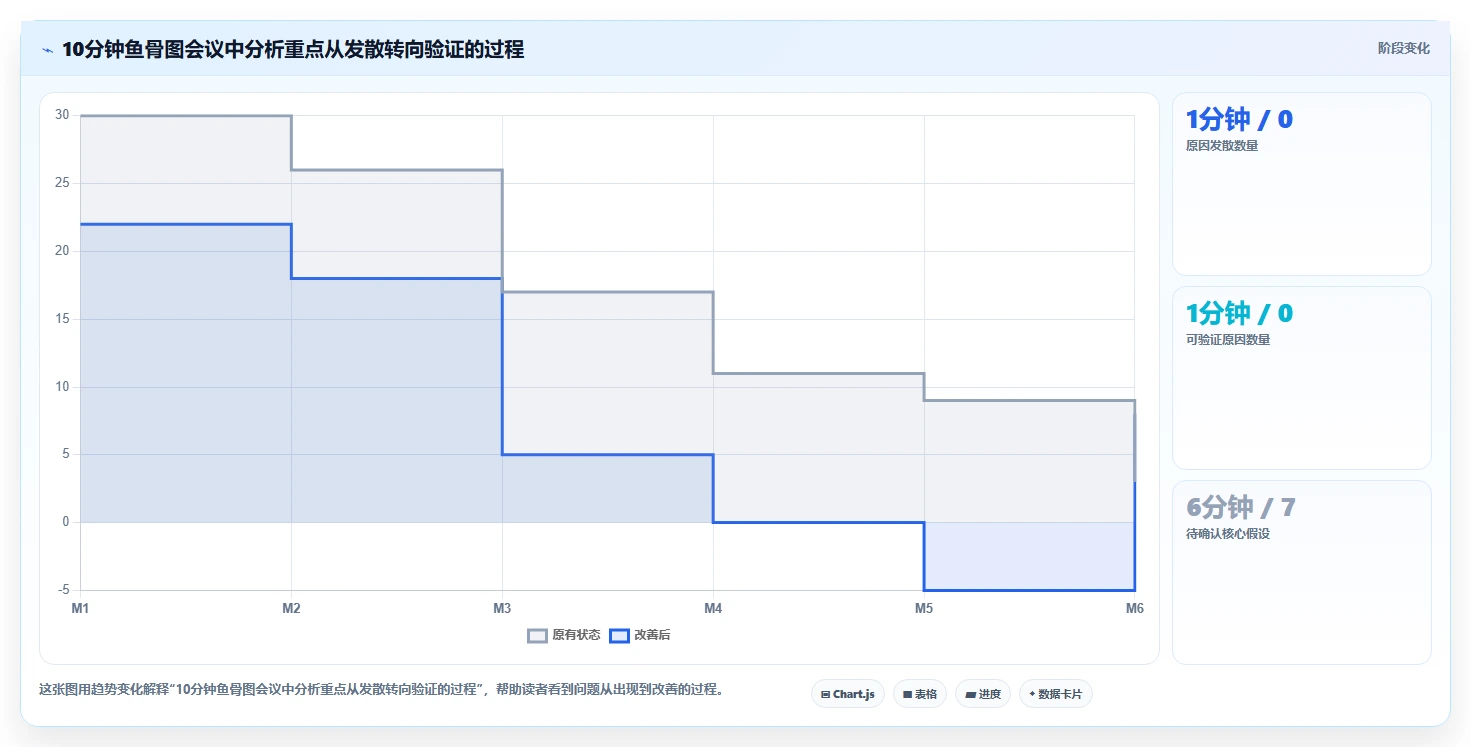1471x747 pixels.
Task: Click the '6分钟 / 7' value
Action: pyautogui.click(x=1241, y=508)
